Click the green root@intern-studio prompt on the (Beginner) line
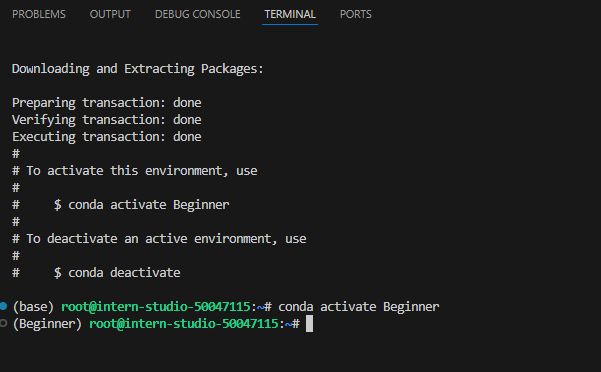Image resolution: width=601 pixels, height=372 pixels. (x=184, y=324)
